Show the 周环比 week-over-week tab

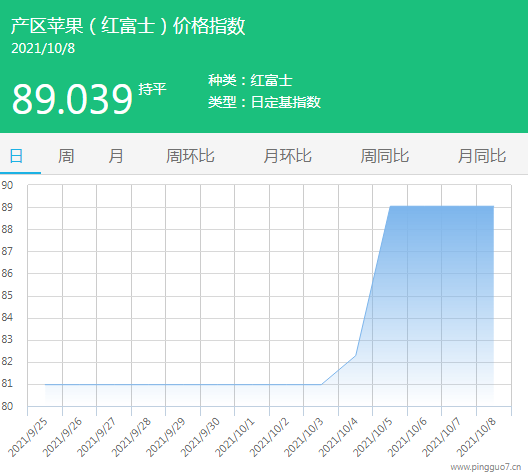(x=190, y=156)
